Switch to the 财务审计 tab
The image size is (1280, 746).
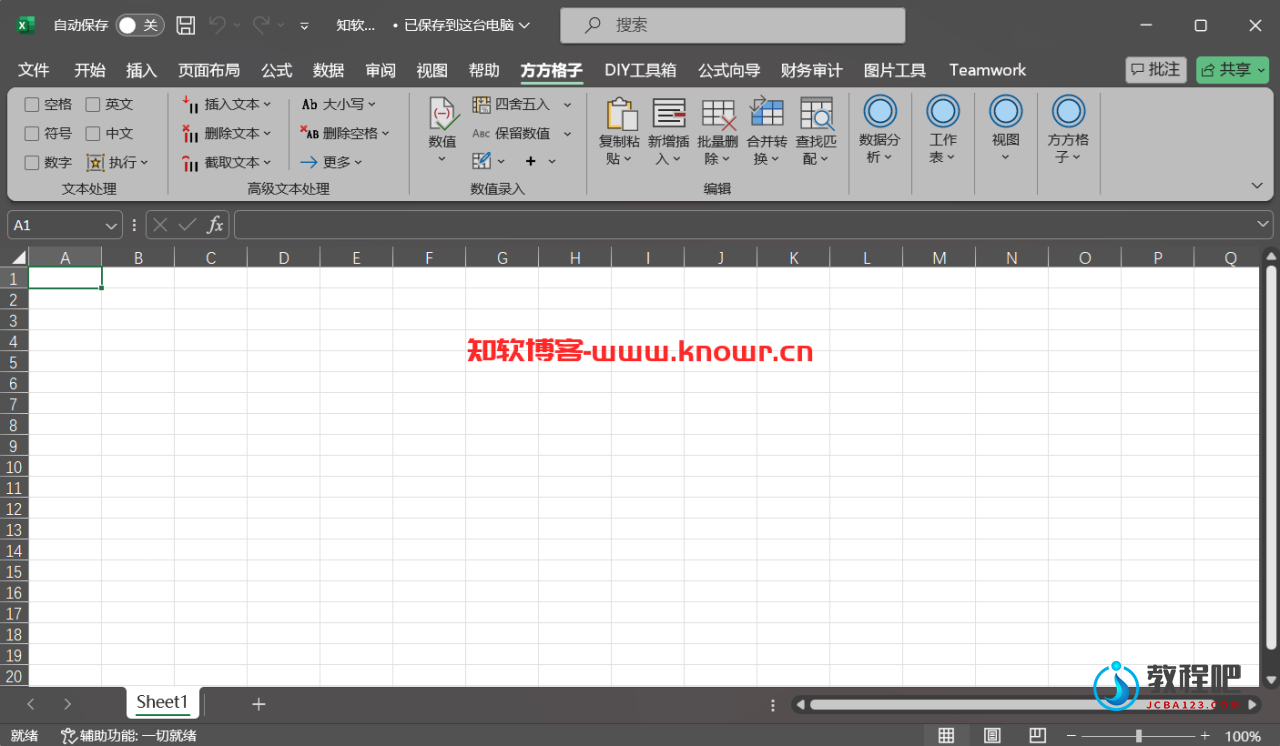(812, 70)
